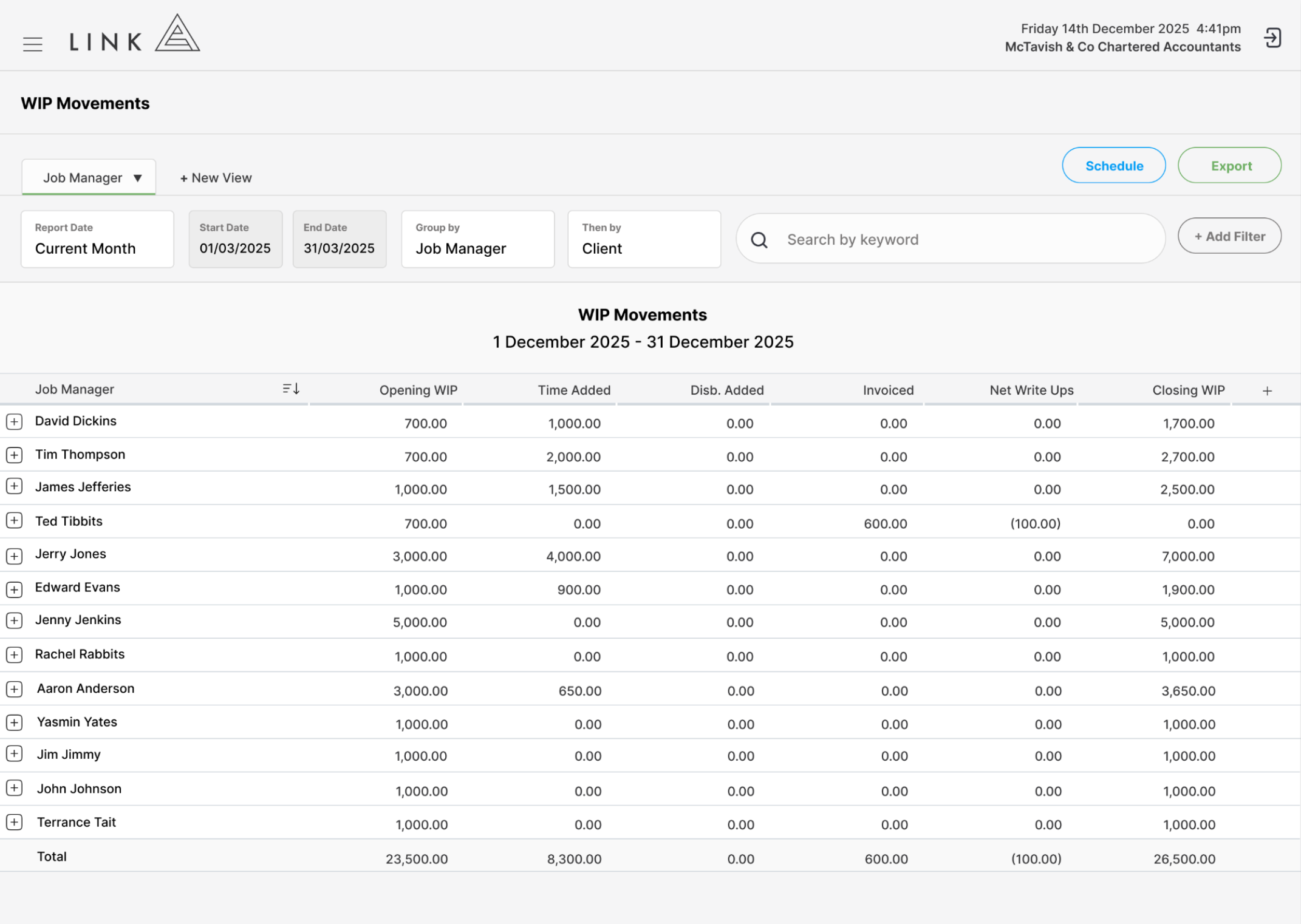
Task: Open the Job Manager view tab dropdown
Action: 89,177
